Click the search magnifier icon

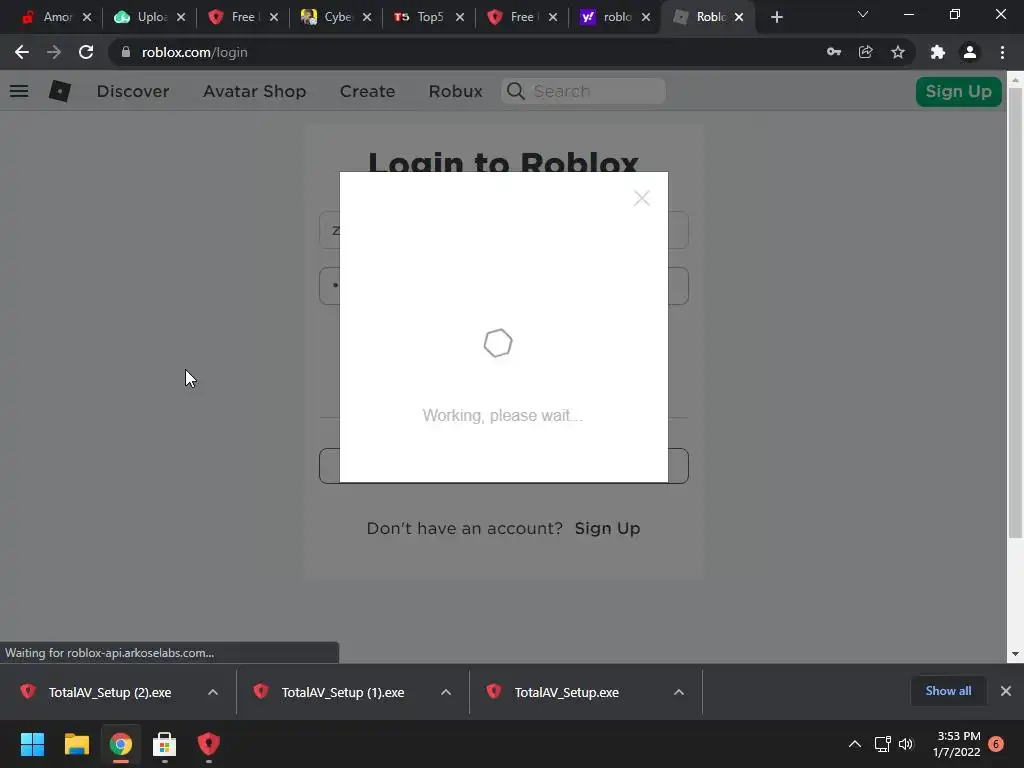[516, 91]
